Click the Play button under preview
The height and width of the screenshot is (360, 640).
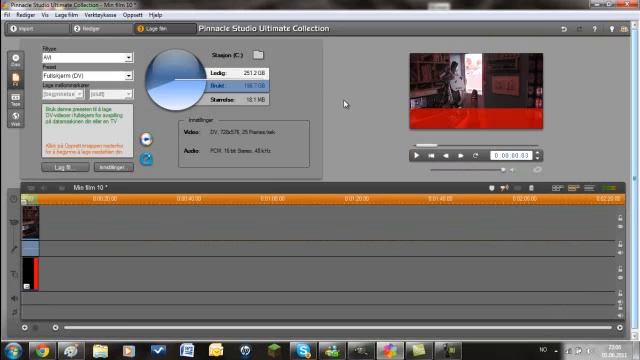(416, 156)
